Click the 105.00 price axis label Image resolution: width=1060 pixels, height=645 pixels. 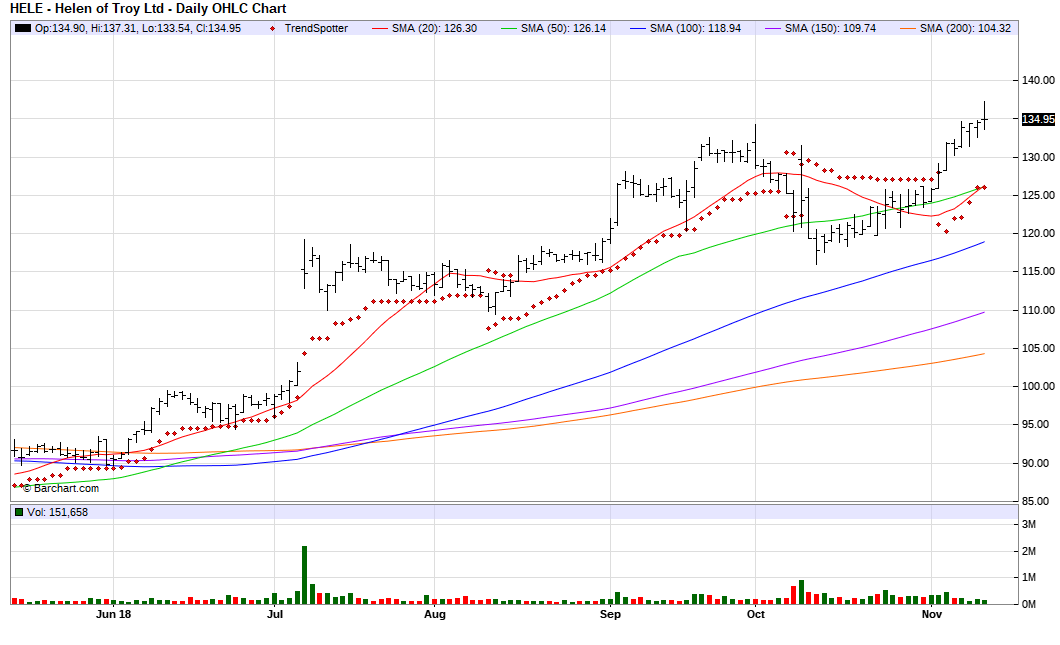click(x=1038, y=348)
